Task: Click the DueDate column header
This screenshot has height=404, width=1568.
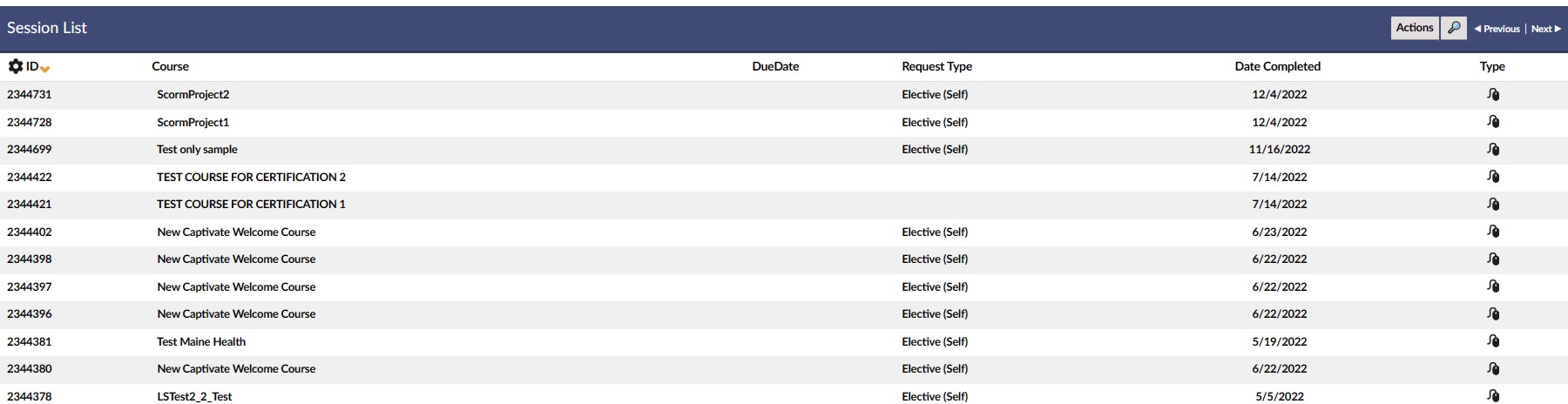Action: click(x=775, y=66)
